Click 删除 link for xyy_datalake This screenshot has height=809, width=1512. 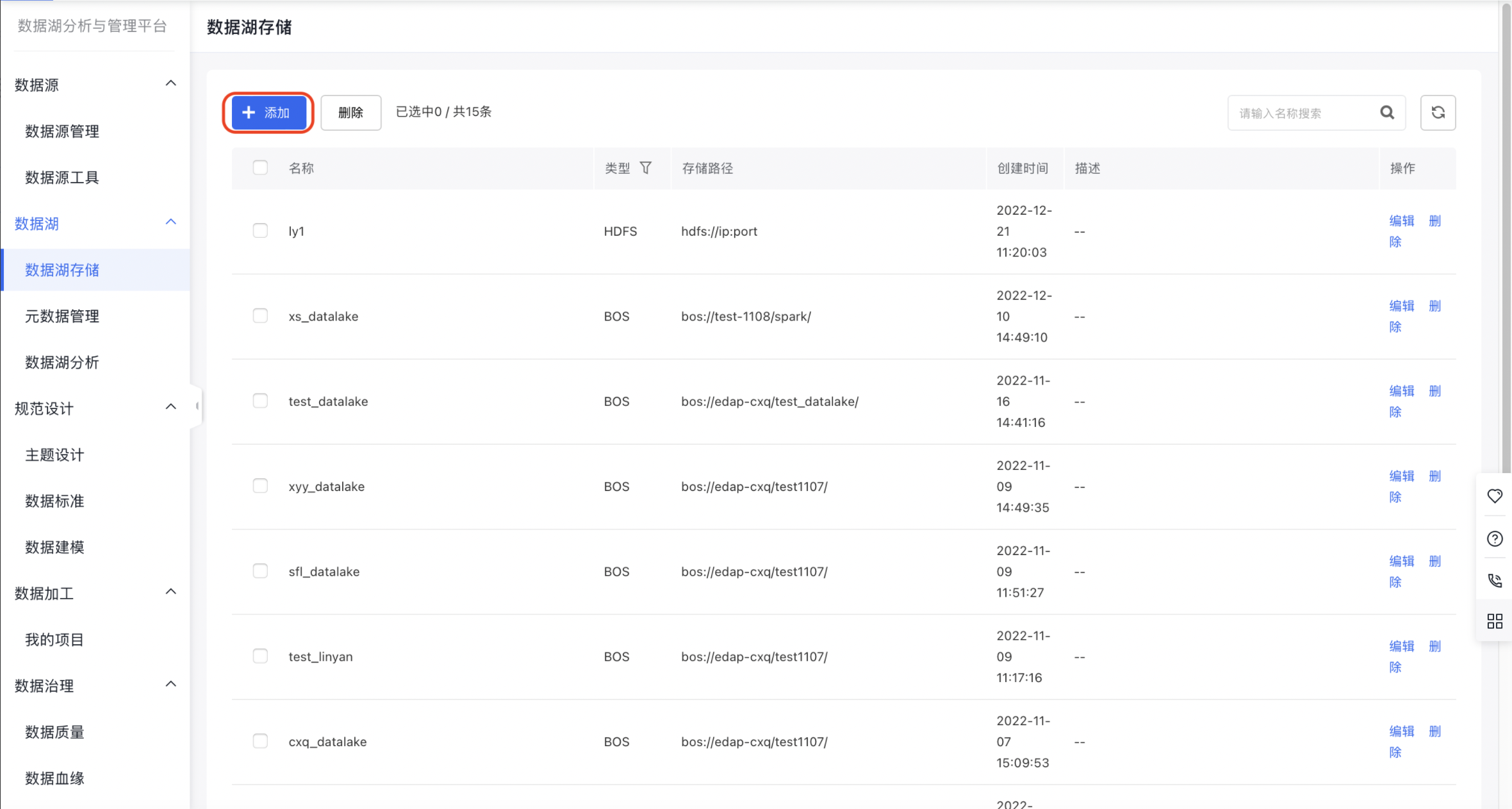pyautogui.click(x=1435, y=476)
